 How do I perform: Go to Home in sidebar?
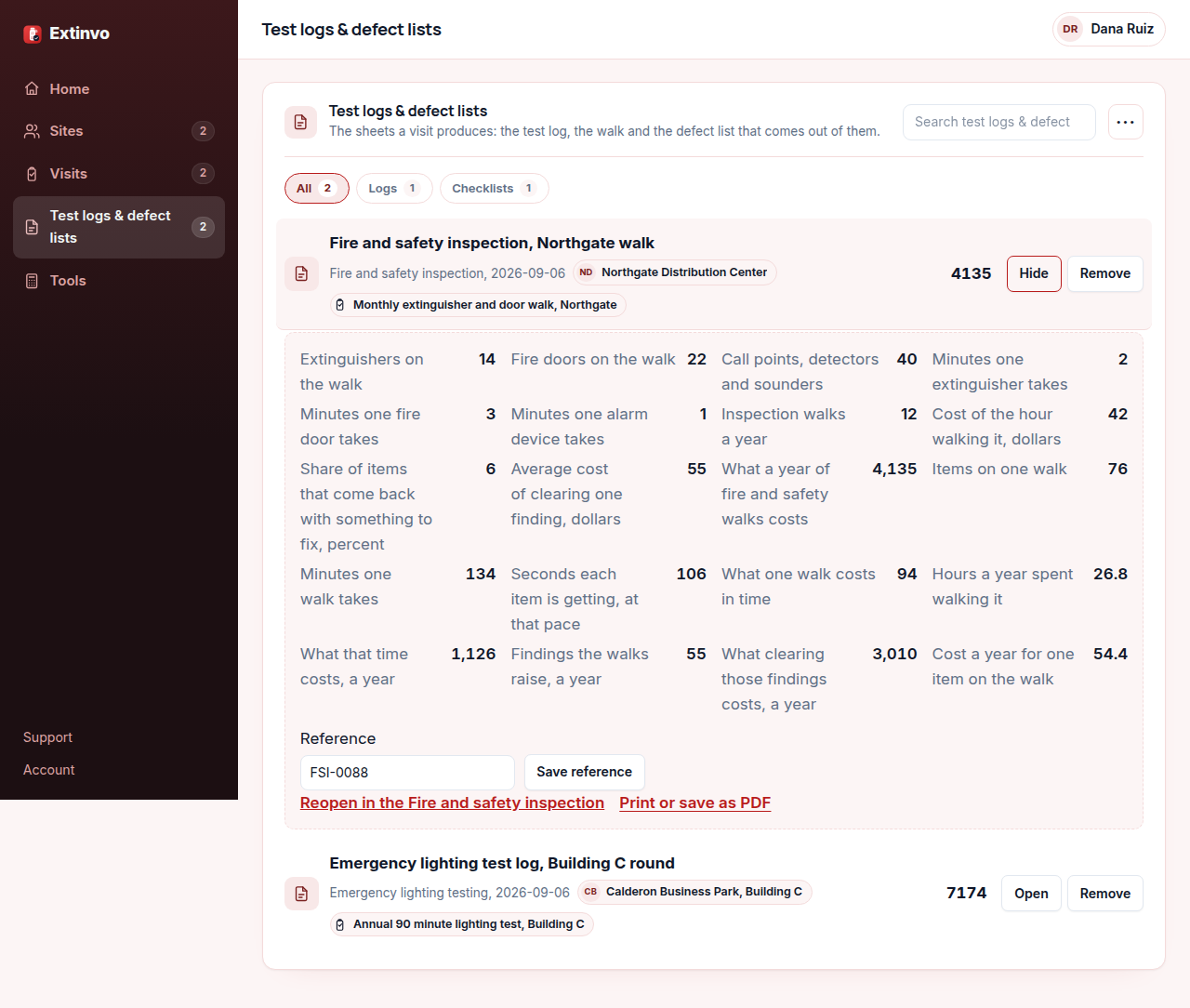point(119,88)
